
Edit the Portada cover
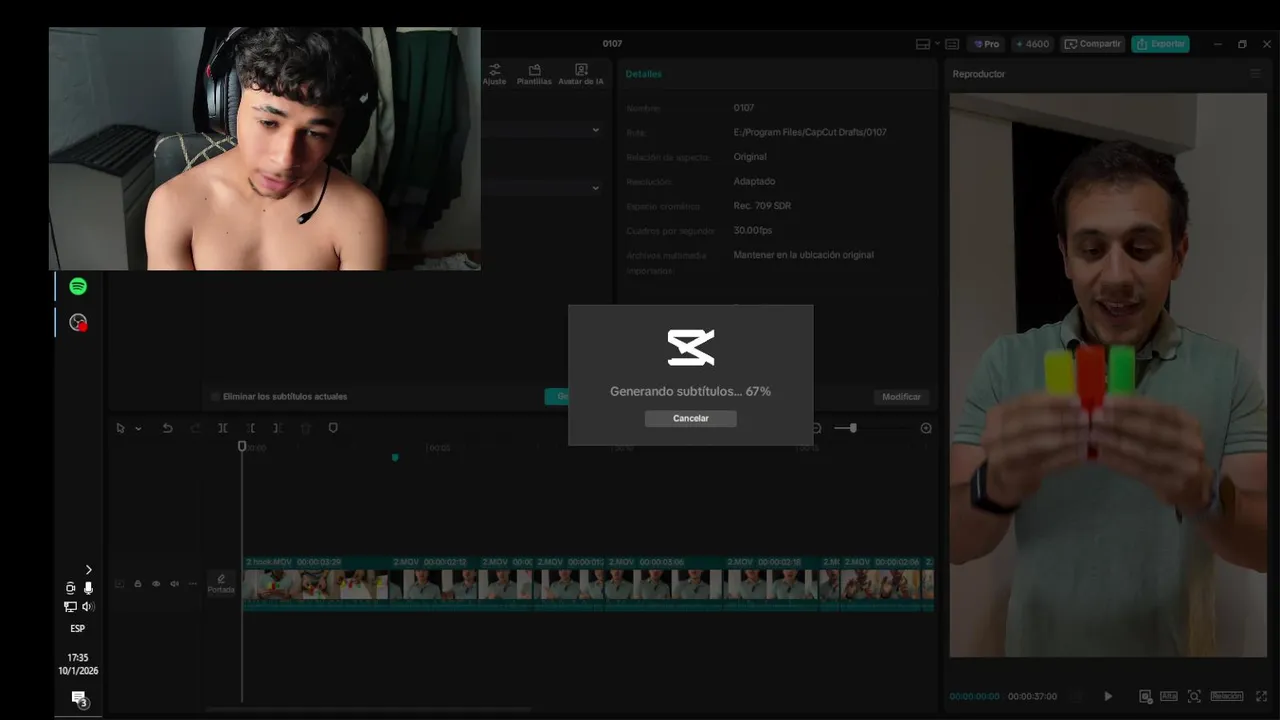[221, 584]
